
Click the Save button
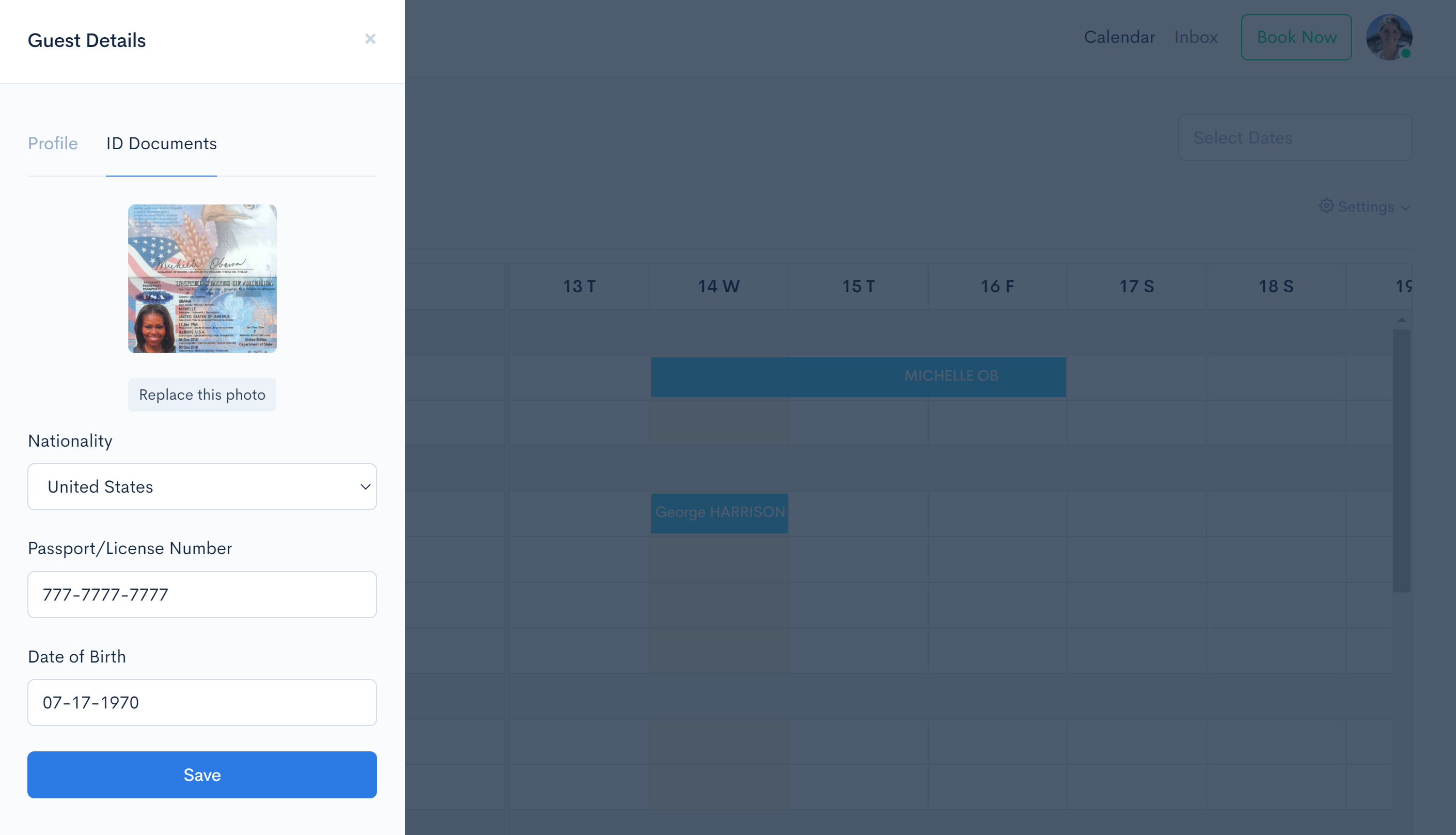(x=202, y=775)
